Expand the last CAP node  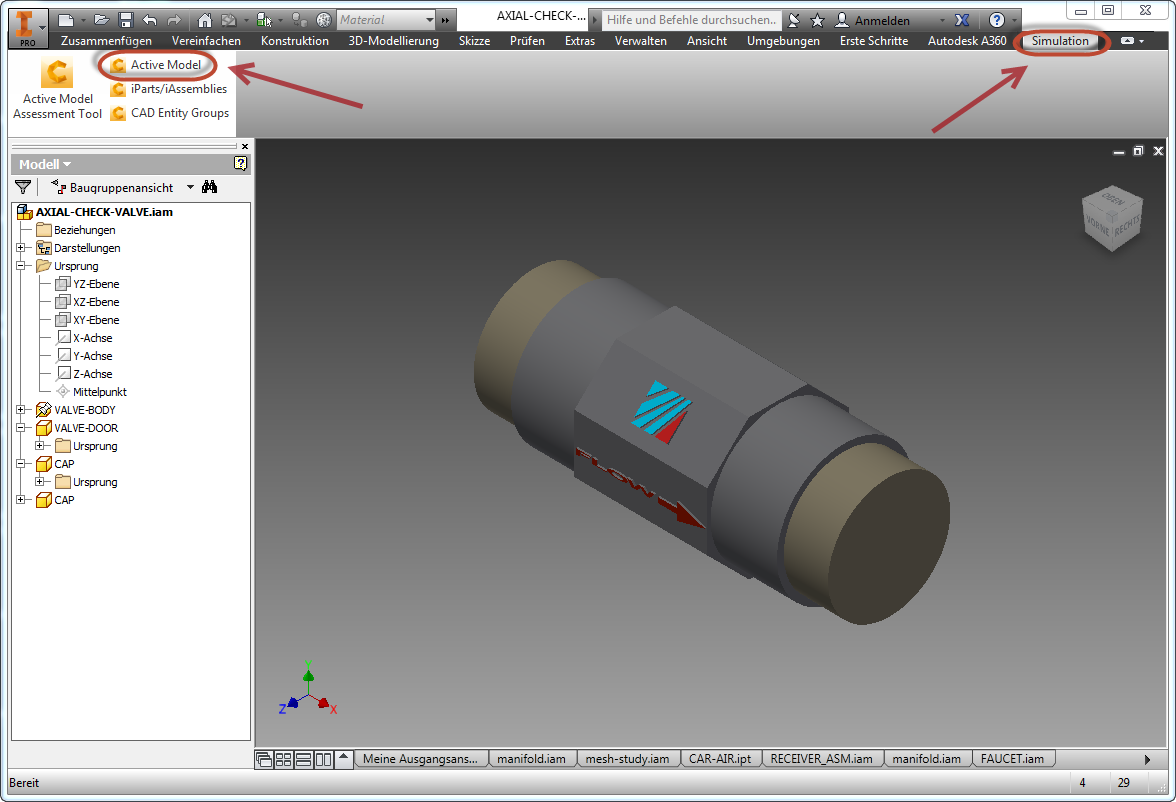(21, 500)
